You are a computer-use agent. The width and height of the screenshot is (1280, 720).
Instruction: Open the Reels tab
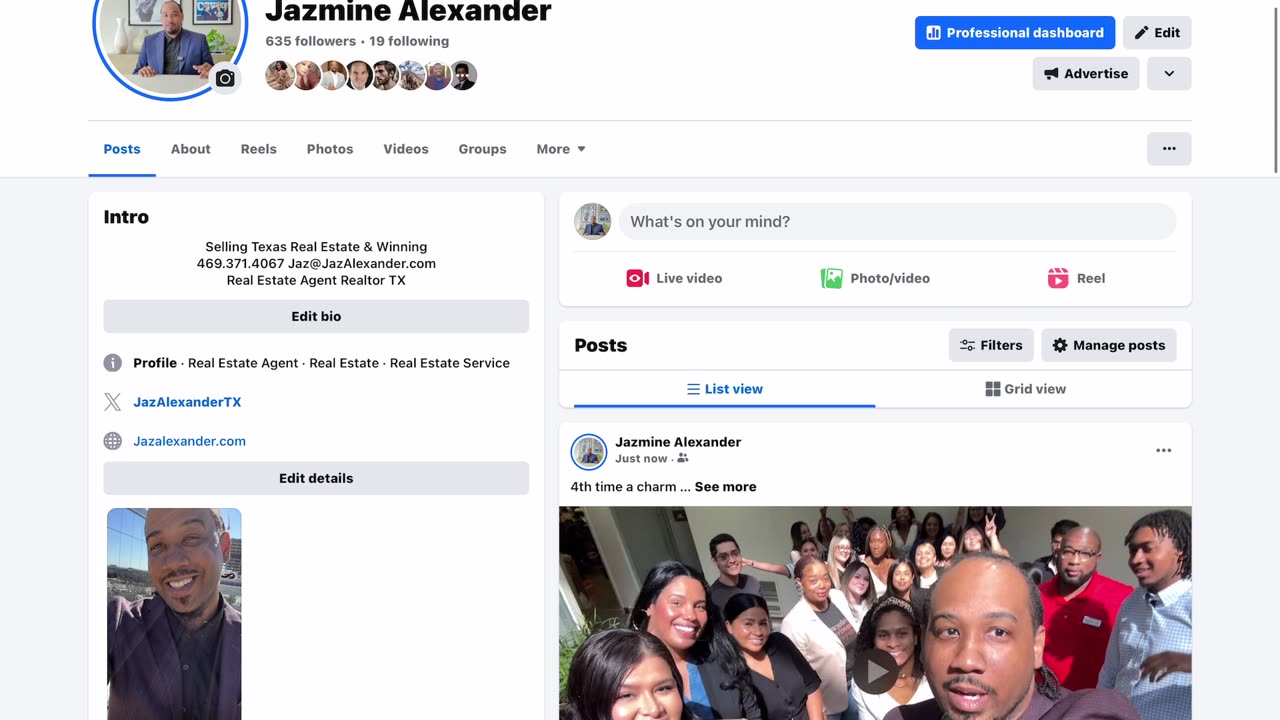pos(258,149)
